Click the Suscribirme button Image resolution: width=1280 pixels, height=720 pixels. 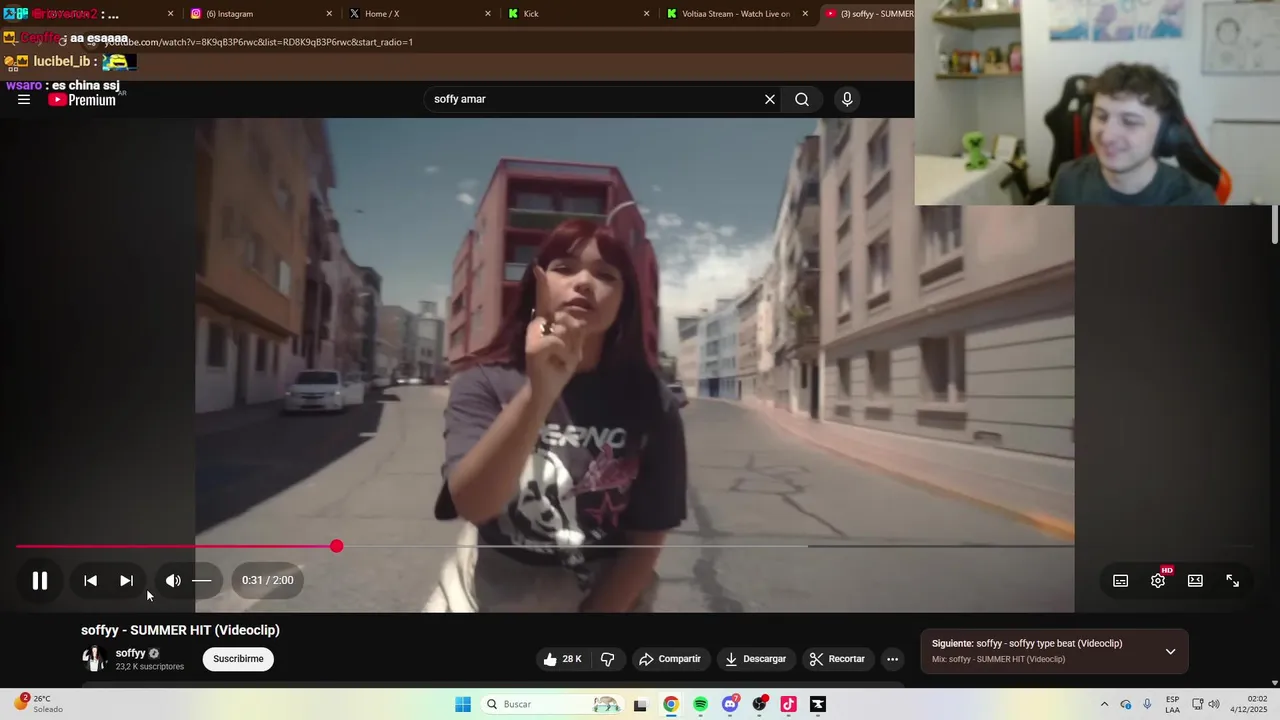click(238, 659)
